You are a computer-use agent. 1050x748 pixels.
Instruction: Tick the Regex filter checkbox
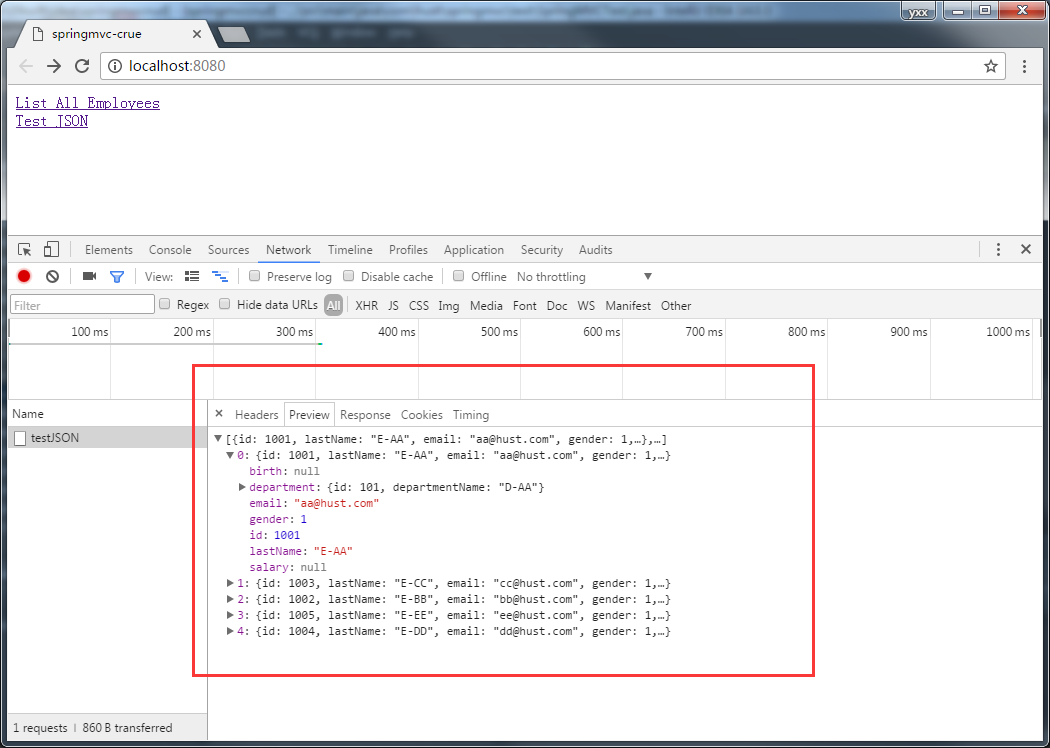pos(165,304)
